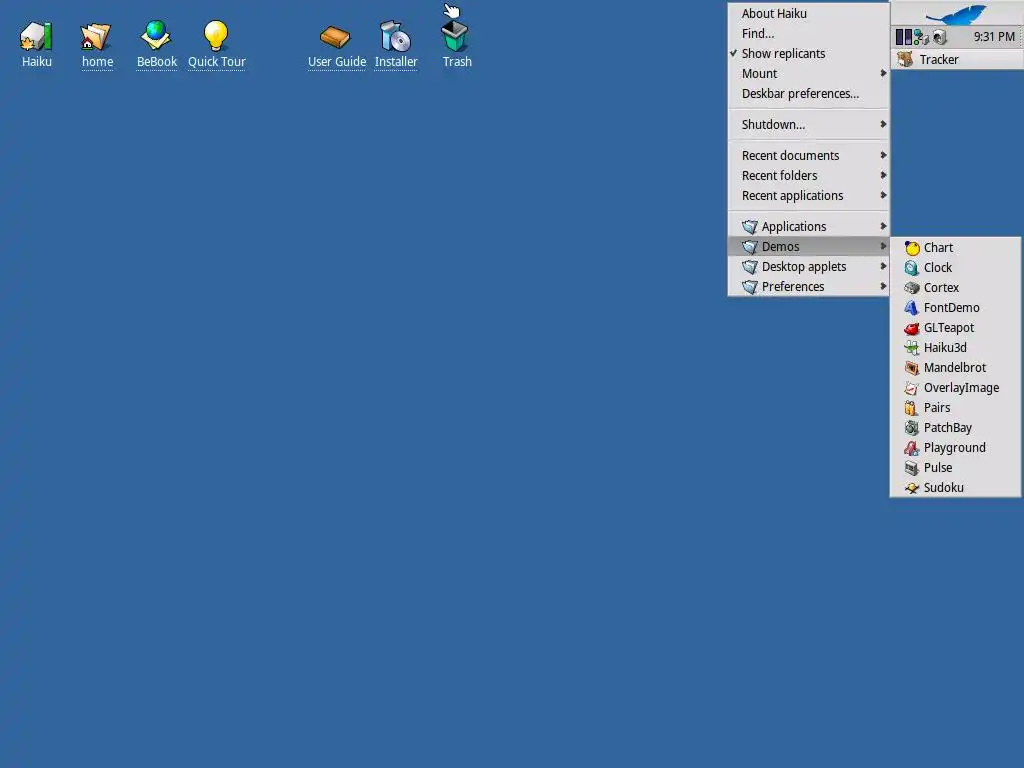Launch the PatchBay demo

[955, 428]
